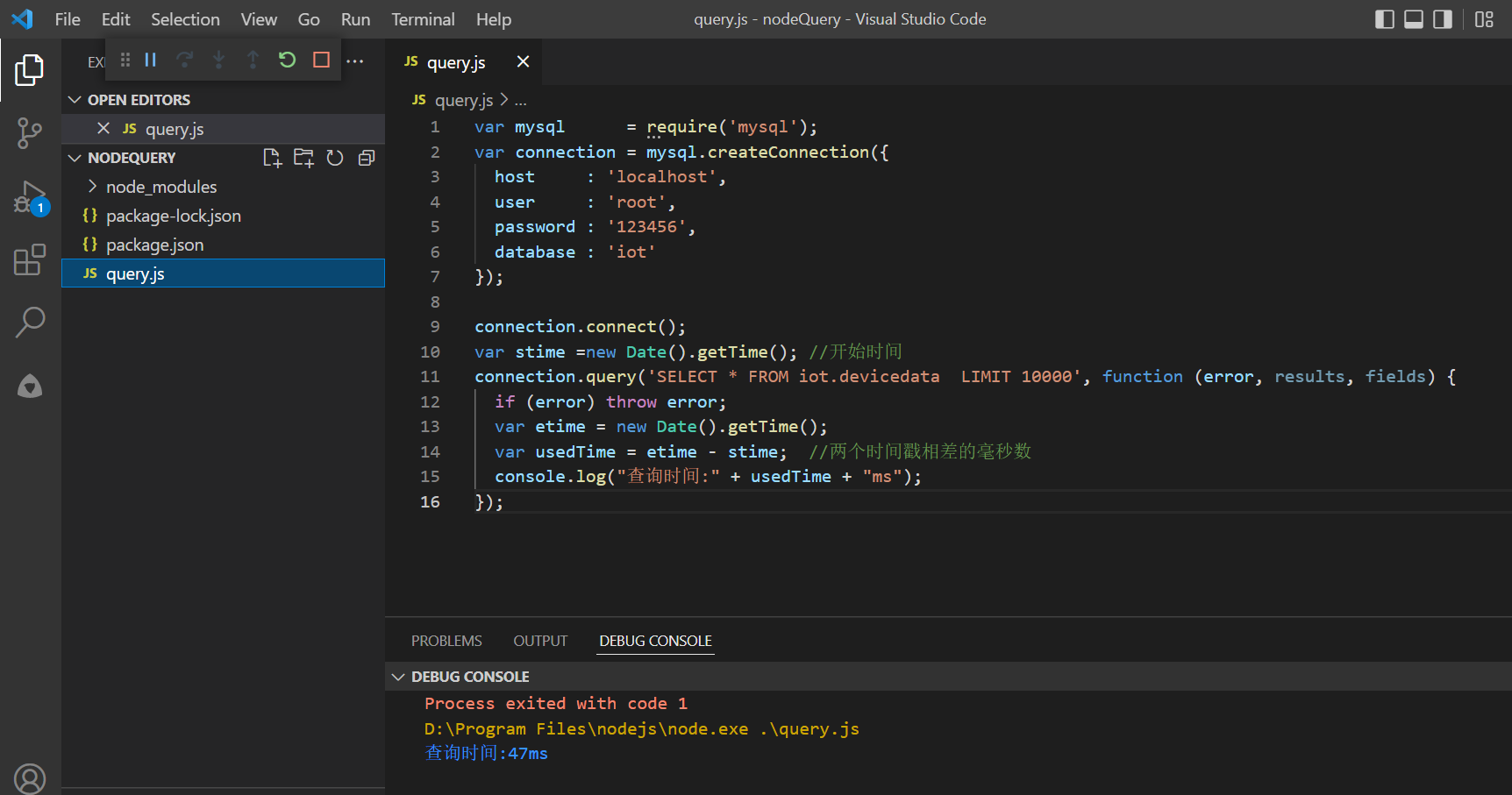Restart the debug session
Image resolution: width=1512 pixels, height=795 pixels.
pyautogui.click(x=287, y=60)
